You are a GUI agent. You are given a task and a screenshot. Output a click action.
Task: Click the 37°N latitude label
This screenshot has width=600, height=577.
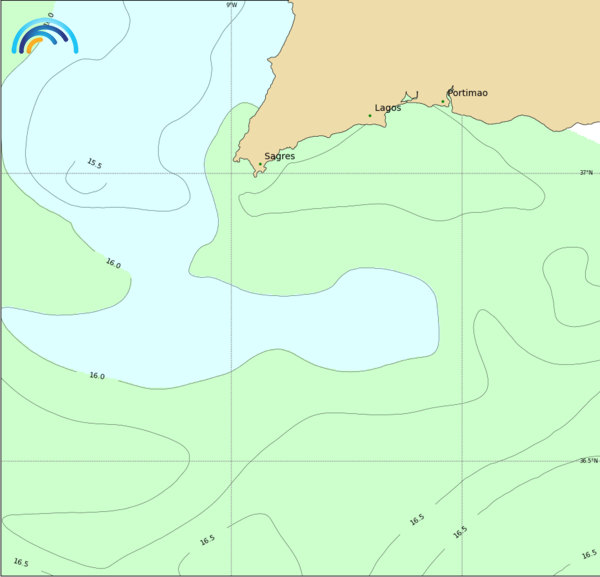(587, 173)
